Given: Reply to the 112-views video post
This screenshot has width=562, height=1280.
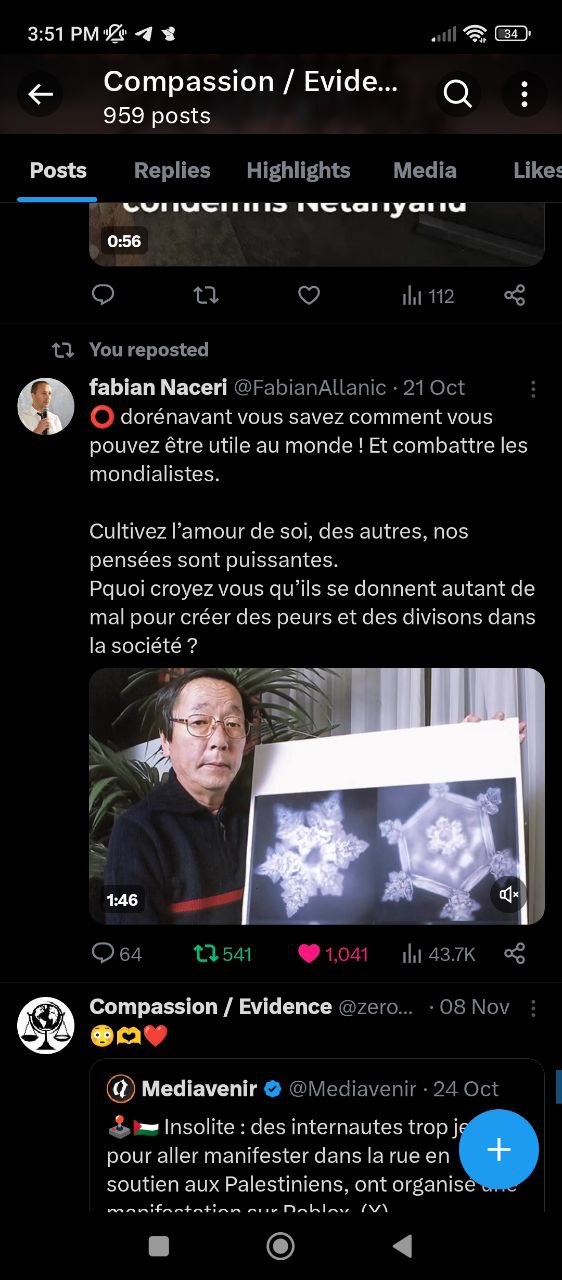Looking at the screenshot, I should pos(103,295).
